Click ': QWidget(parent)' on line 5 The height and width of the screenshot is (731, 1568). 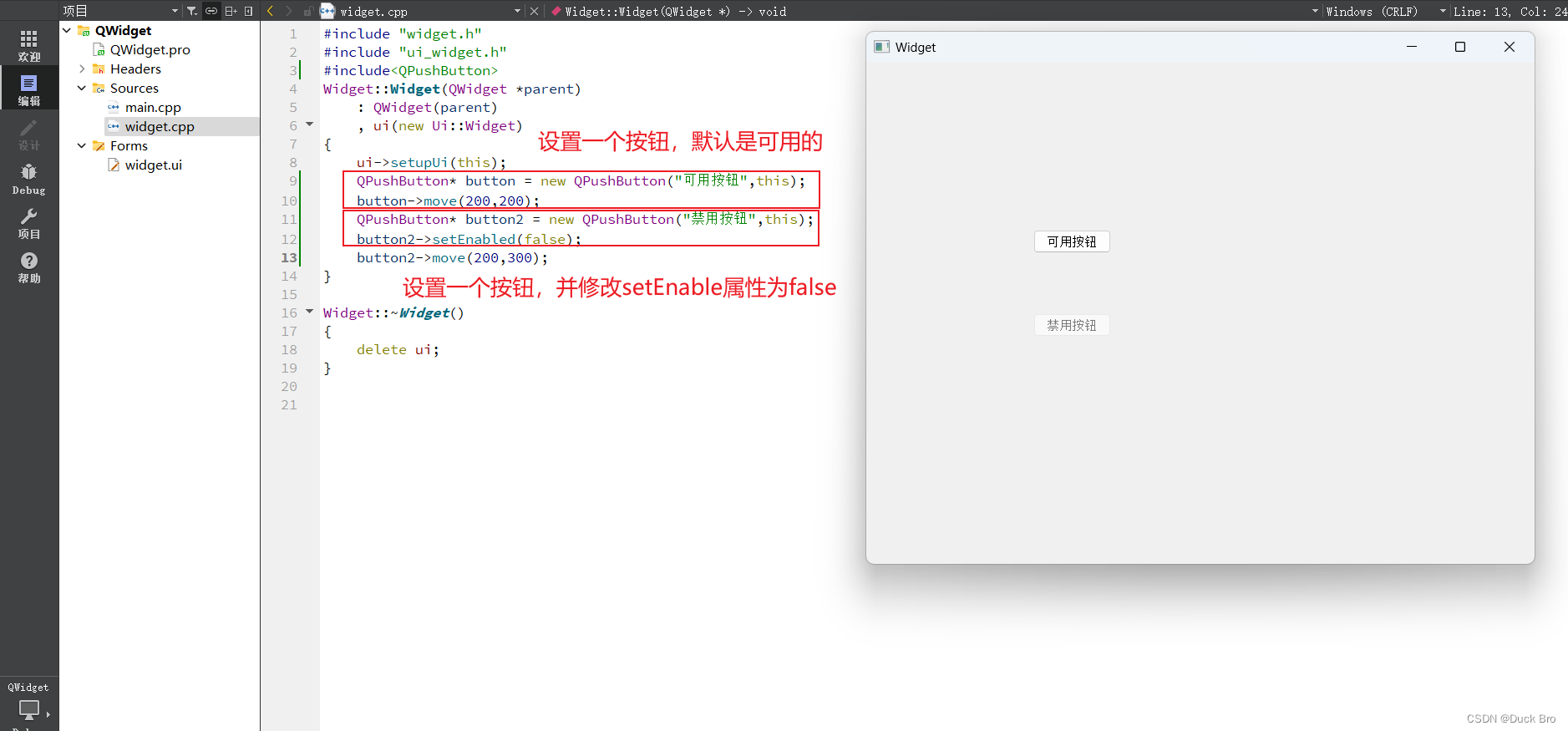pyautogui.click(x=427, y=107)
